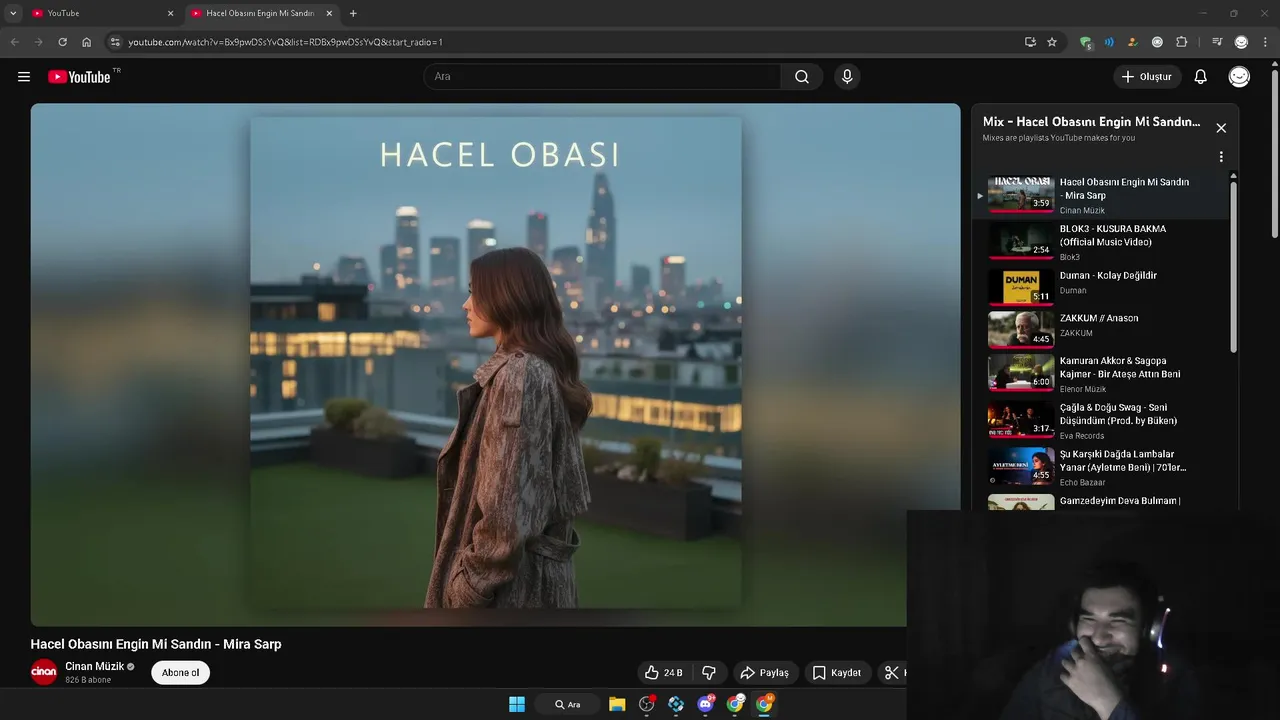Click the Mix playlist title link
The height and width of the screenshot is (720, 1280).
(1091, 122)
